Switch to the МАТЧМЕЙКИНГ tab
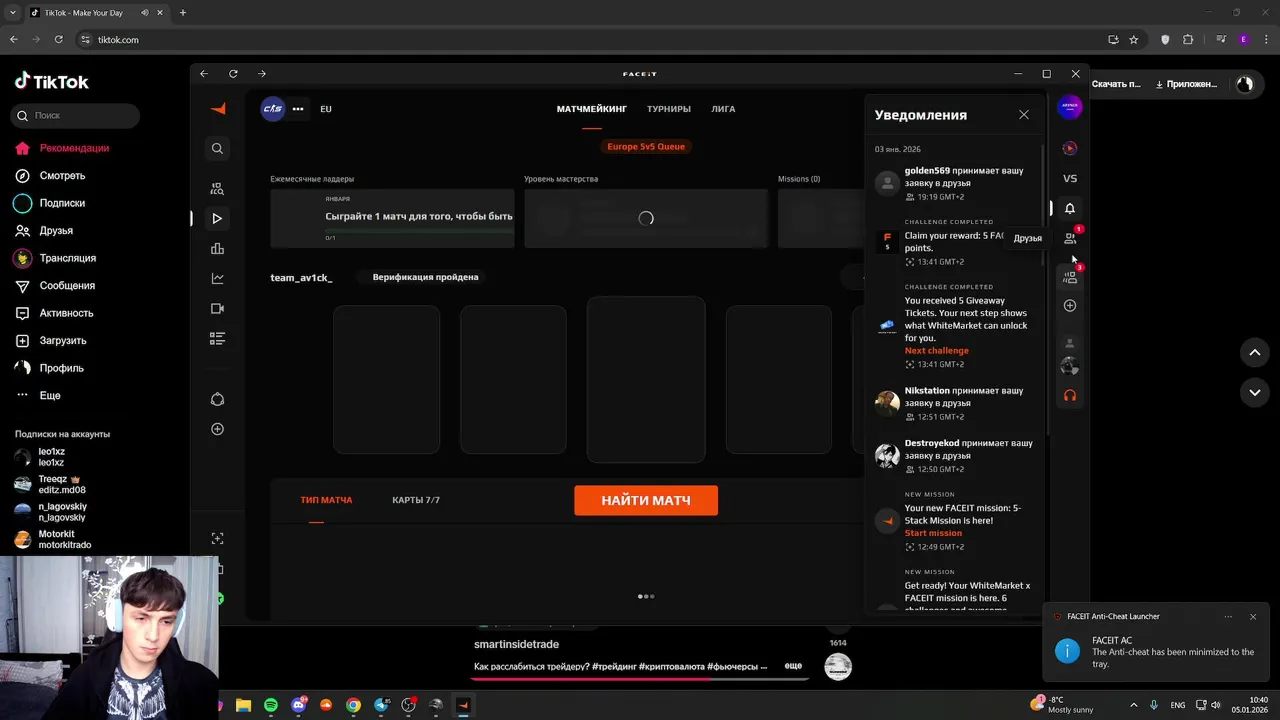The width and height of the screenshot is (1280, 720). (592, 109)
